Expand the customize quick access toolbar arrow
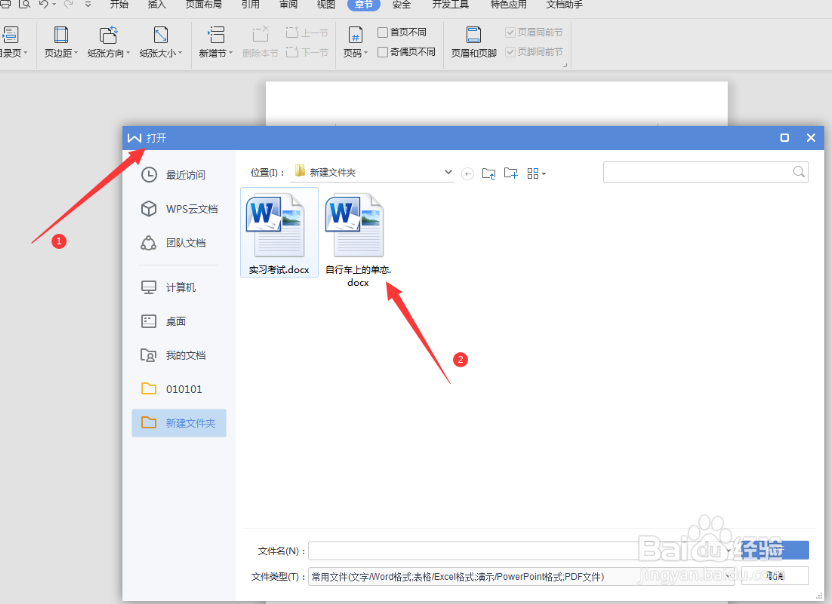 88,4
